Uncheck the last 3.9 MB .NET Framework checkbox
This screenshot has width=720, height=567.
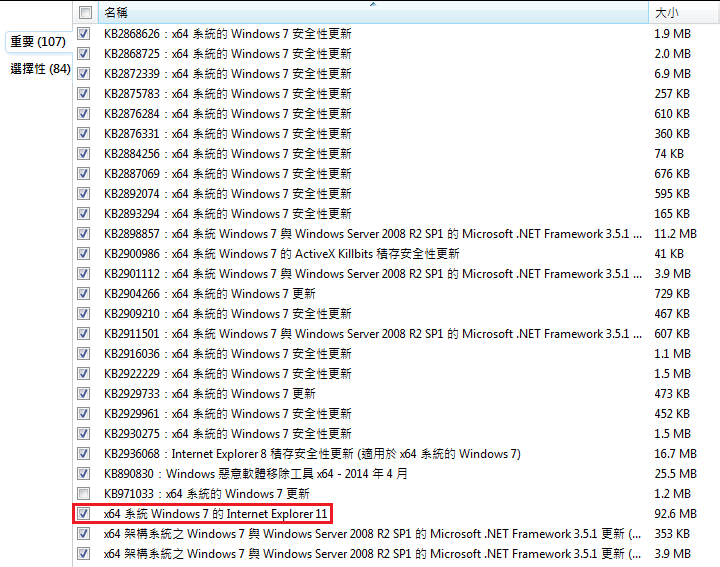[x=84, y=554]
